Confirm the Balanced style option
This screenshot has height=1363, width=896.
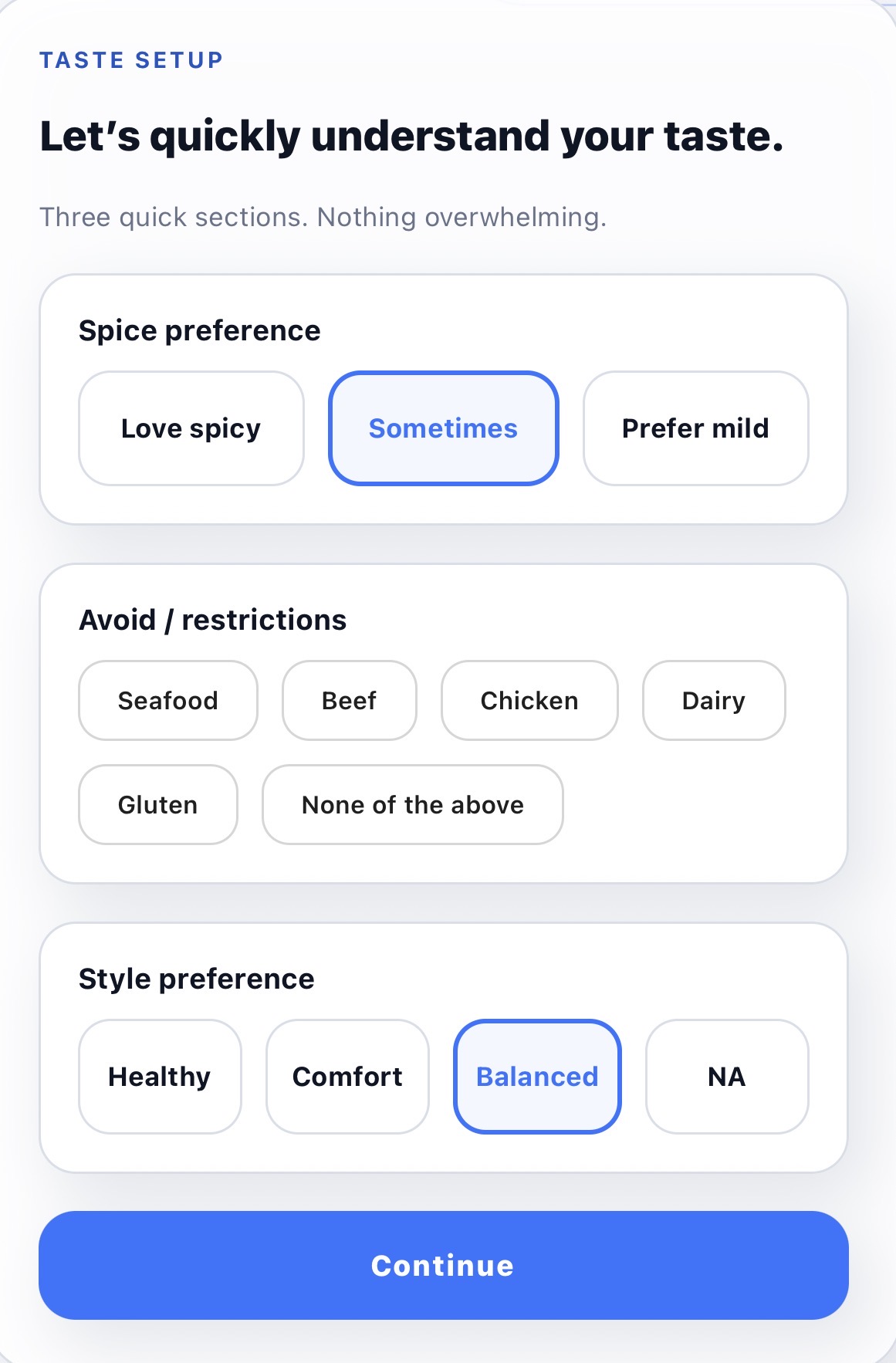coord(537,1076)
